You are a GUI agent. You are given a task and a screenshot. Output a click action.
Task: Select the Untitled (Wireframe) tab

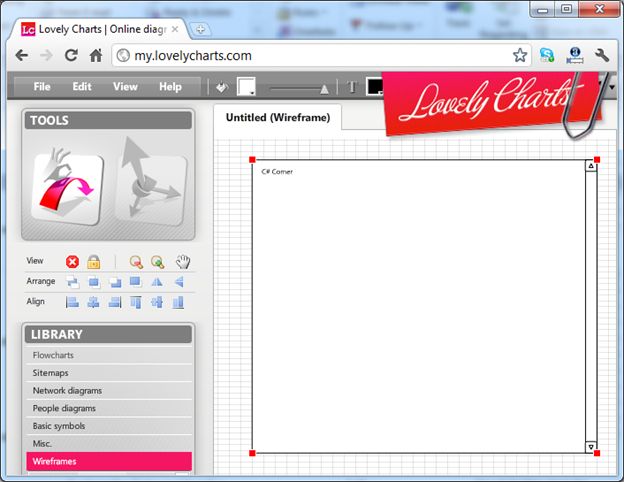pyautogui.click(x=278, y=117)
